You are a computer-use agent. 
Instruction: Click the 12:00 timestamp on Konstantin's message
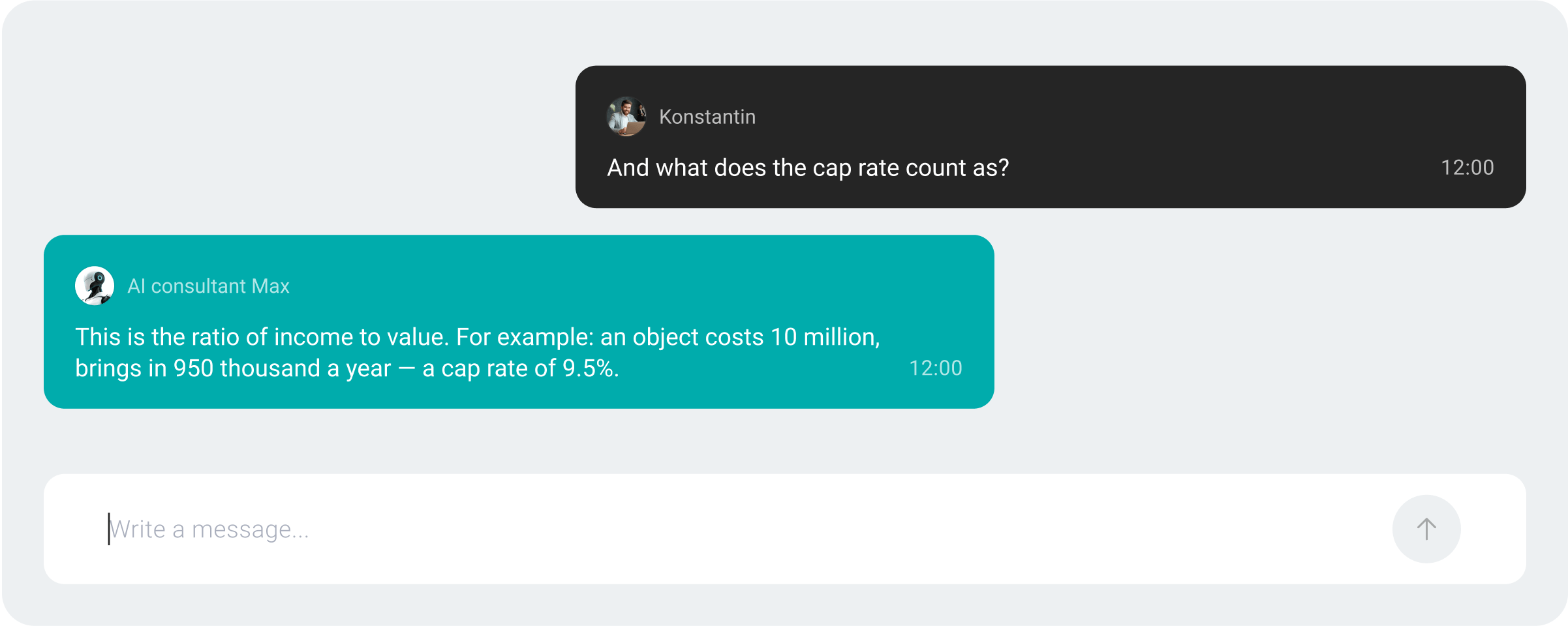point(1467,168)
